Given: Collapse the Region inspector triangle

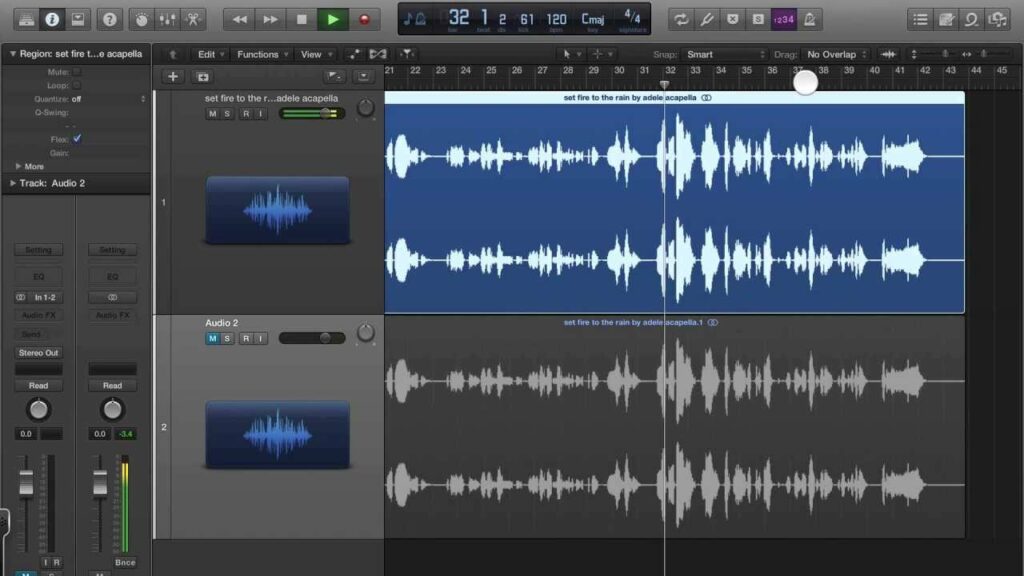Looking at the screenshot, I should (12, 54).
